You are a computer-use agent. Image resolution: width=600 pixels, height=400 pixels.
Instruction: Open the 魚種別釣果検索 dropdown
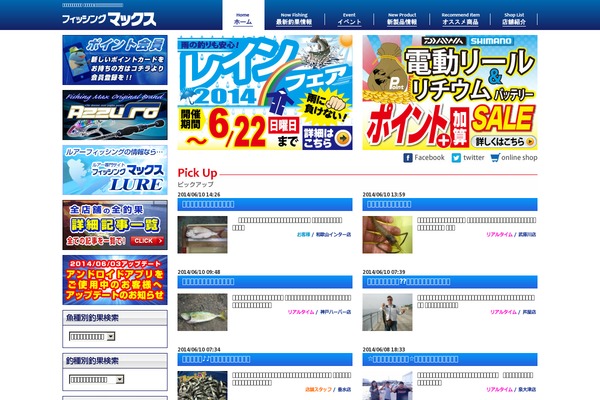(x=92, y=336)
